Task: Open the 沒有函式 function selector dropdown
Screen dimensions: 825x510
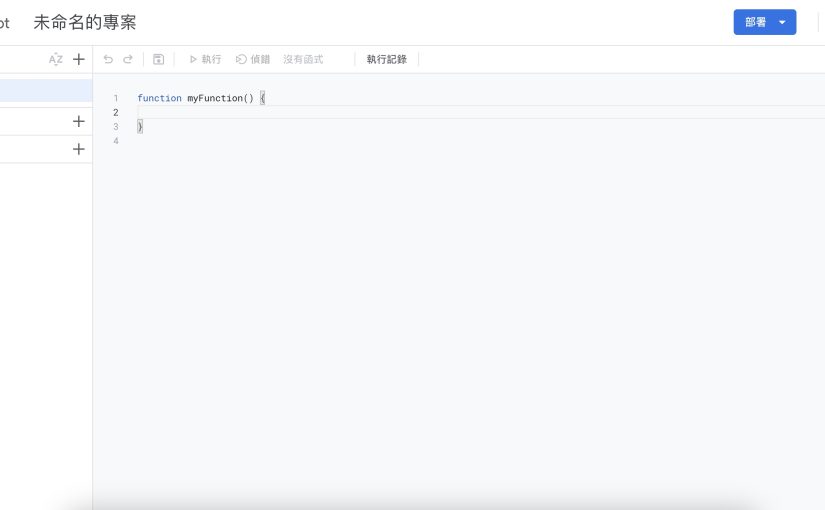Action: [303, 60]
